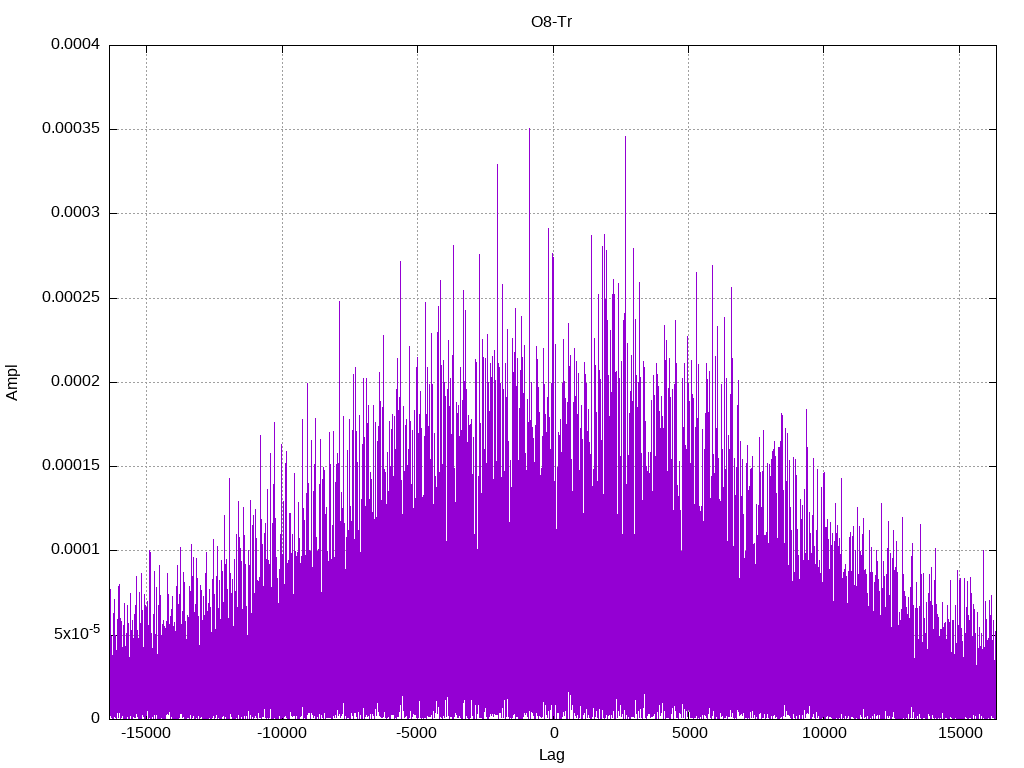The image size is (1024, 768).
Task: Click the x-axis tick label 5000
Action: point(689,733)
